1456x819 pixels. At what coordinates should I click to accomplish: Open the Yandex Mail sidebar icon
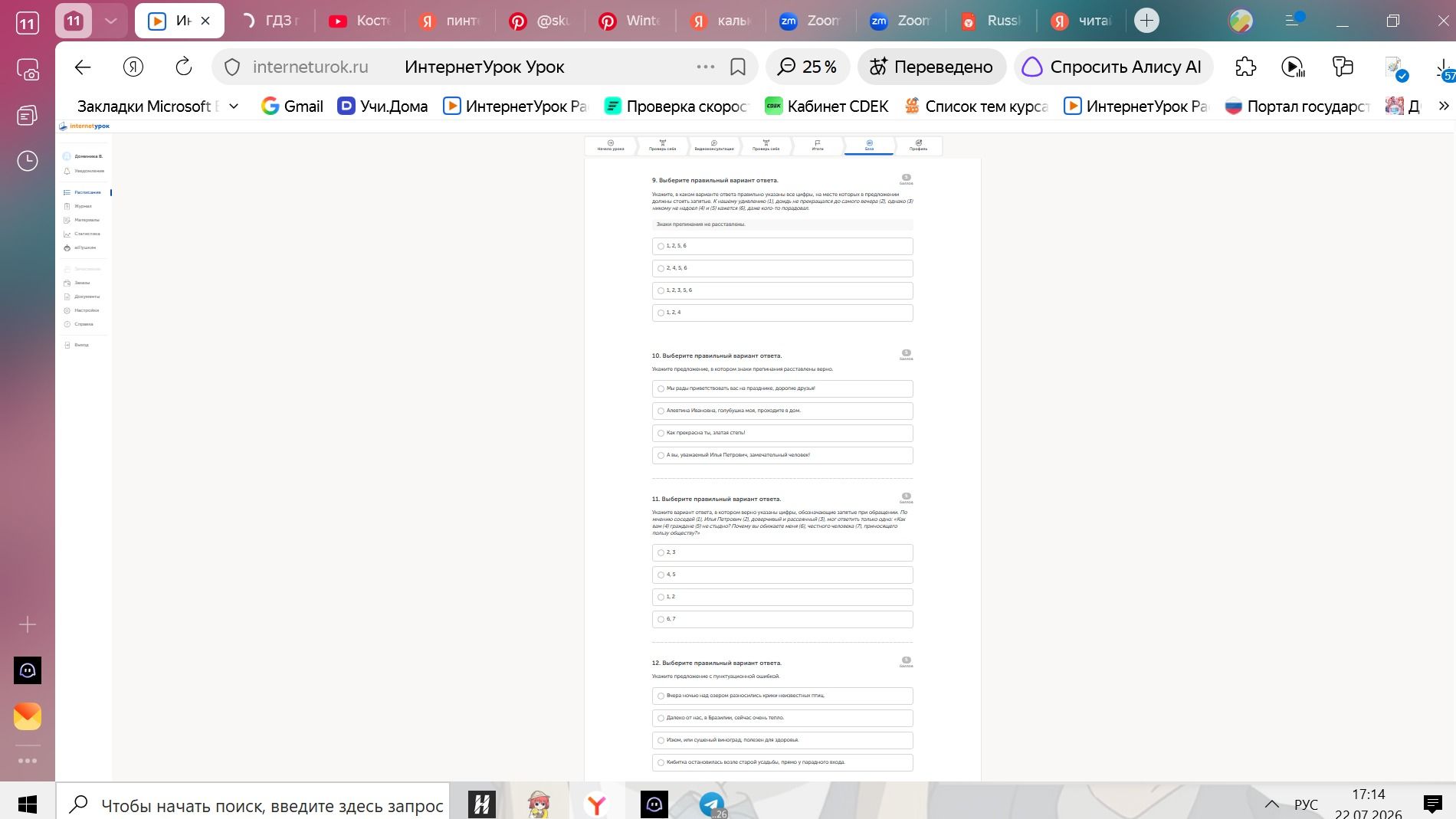[x=28, y=716]
